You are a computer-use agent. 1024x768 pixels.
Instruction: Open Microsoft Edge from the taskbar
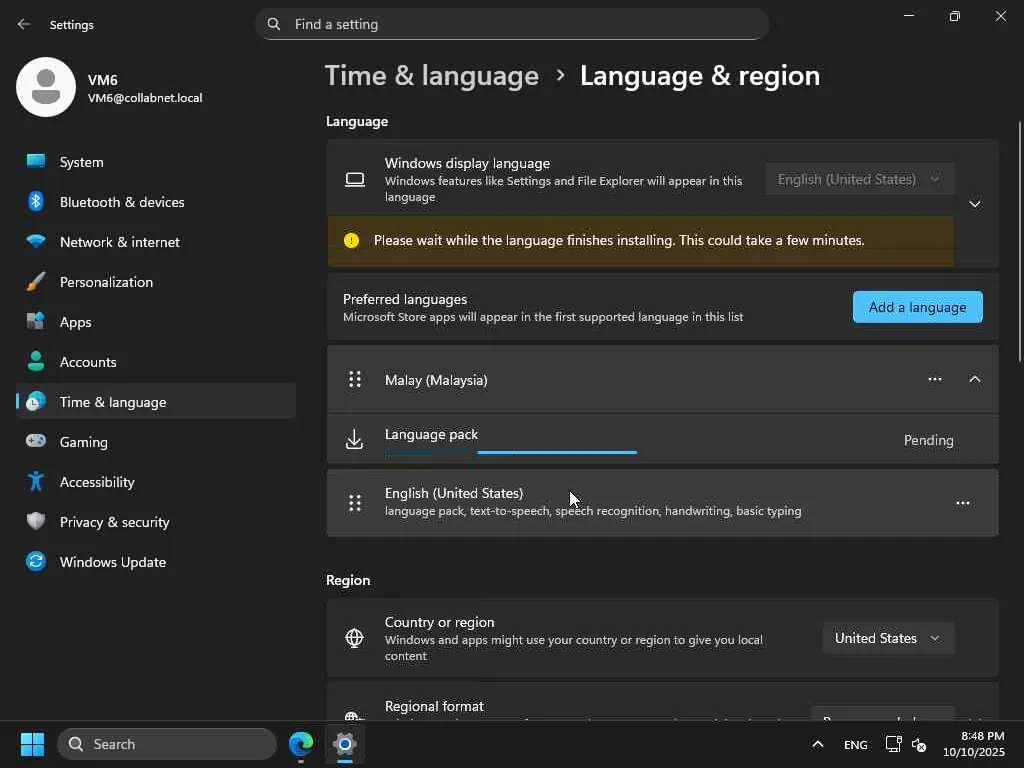(x=301, y=744)
